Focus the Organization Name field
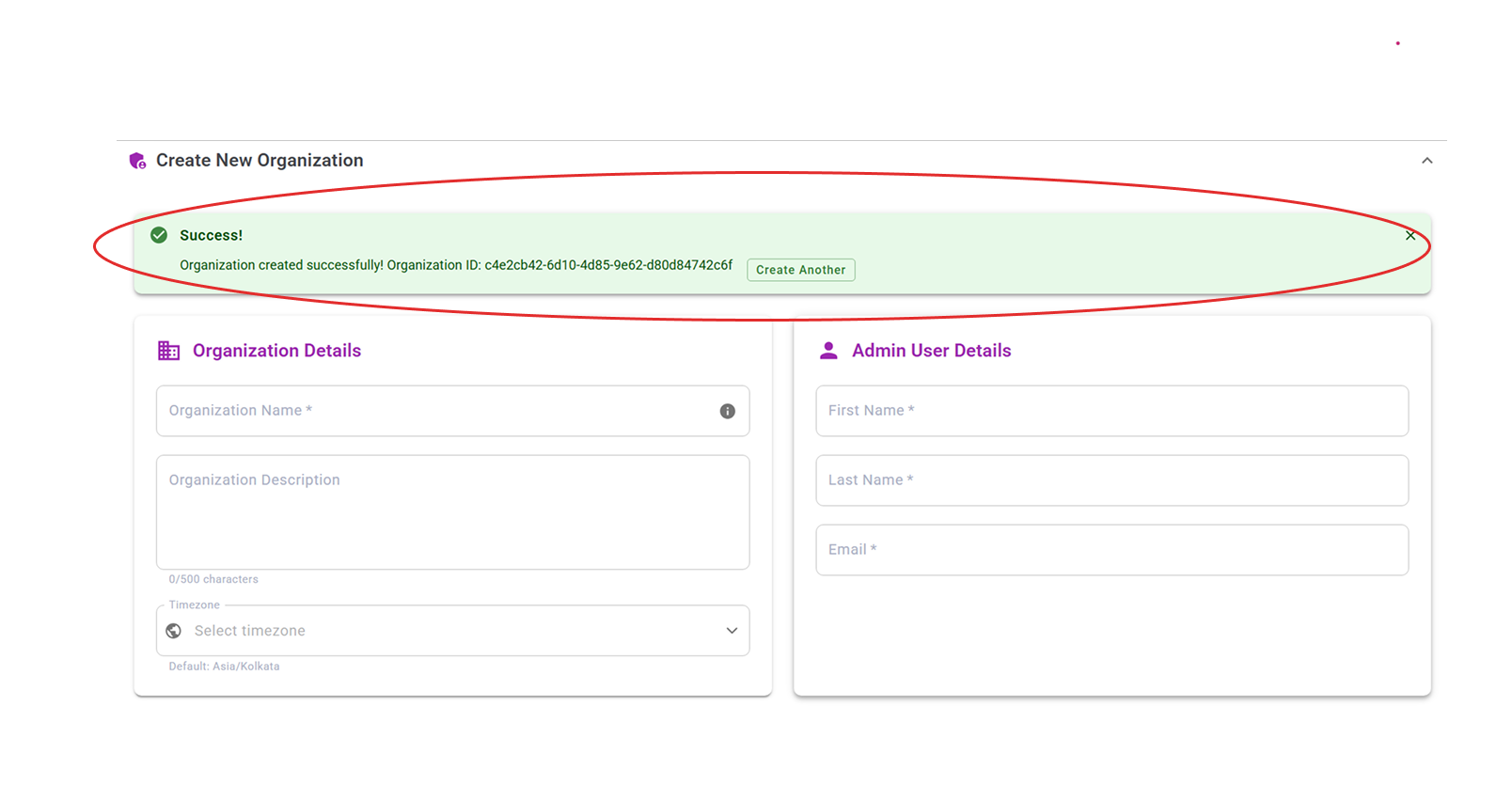Image resolution: width=1512 pixels, height=801 pixels. coord(433,411)
